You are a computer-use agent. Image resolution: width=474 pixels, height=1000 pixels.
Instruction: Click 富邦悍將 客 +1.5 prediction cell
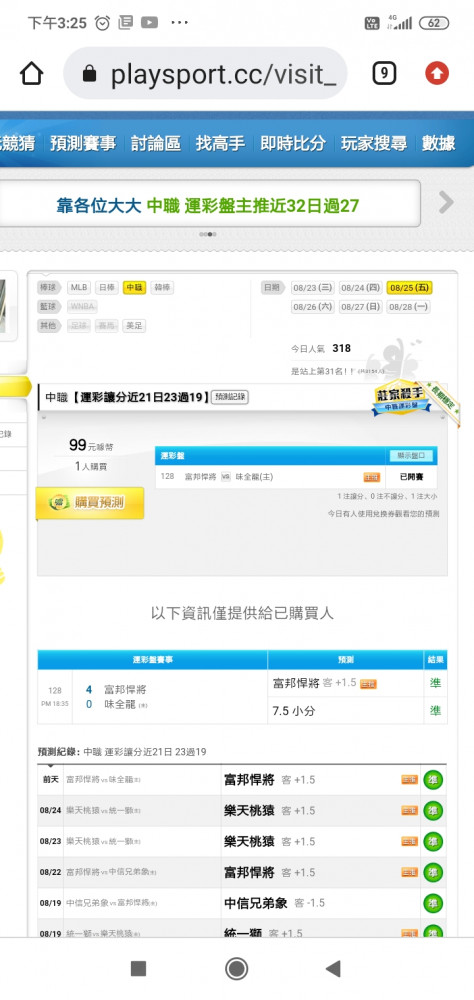coord(345,683)
